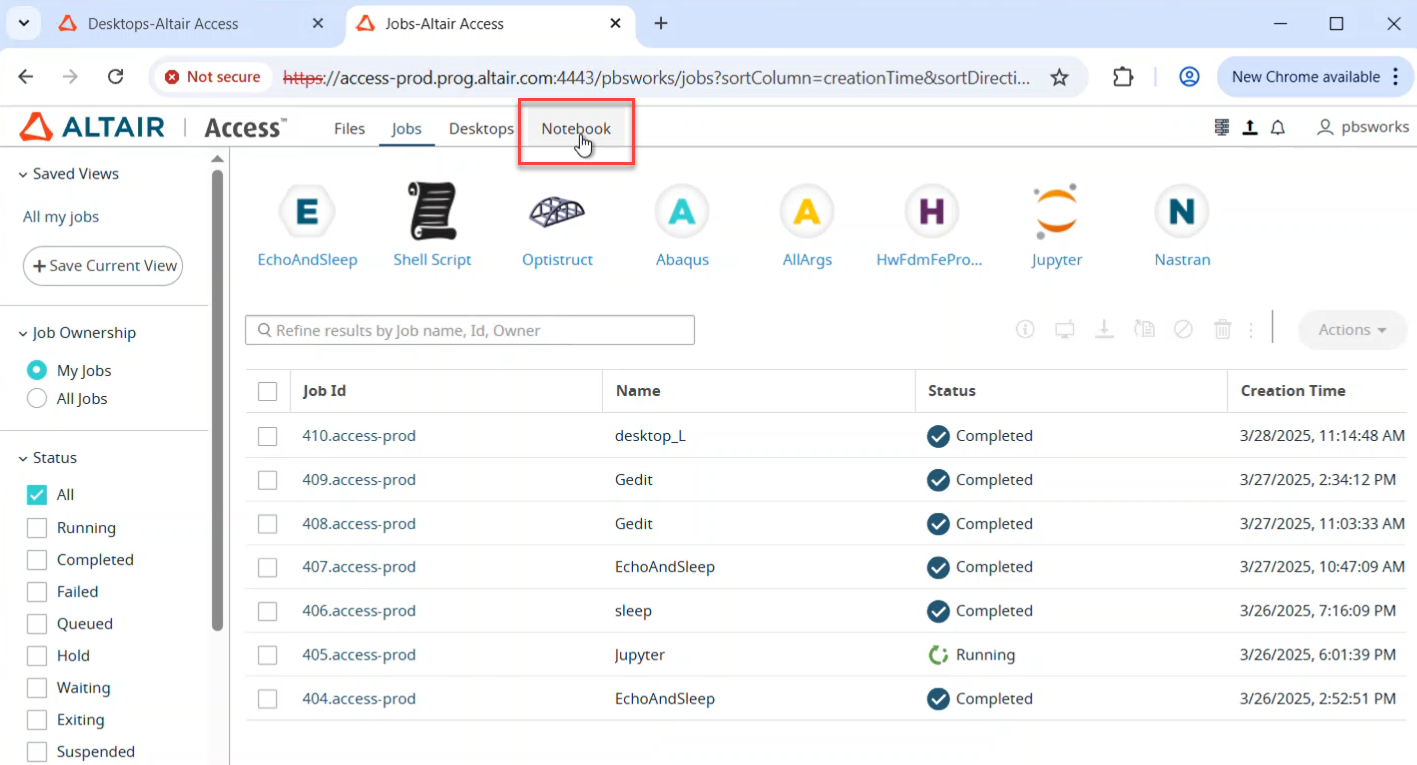Open the 410.access-prod job link
The width and height of the screenshot is (1417, 765).
point(359,436)
